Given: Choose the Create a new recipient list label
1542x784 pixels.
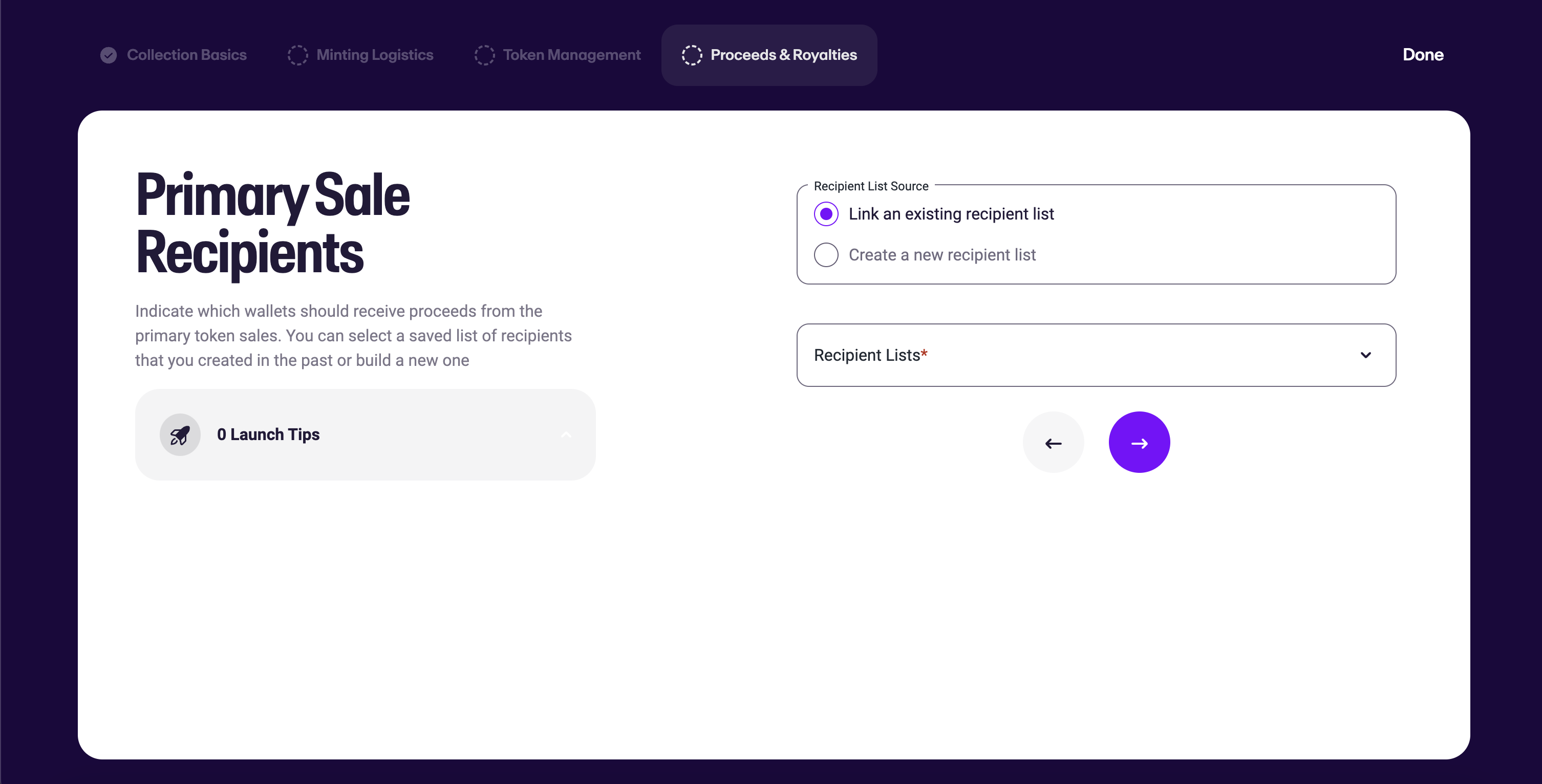Looking at the screenshot, I should pyautogui.click(x=942, y=255).
